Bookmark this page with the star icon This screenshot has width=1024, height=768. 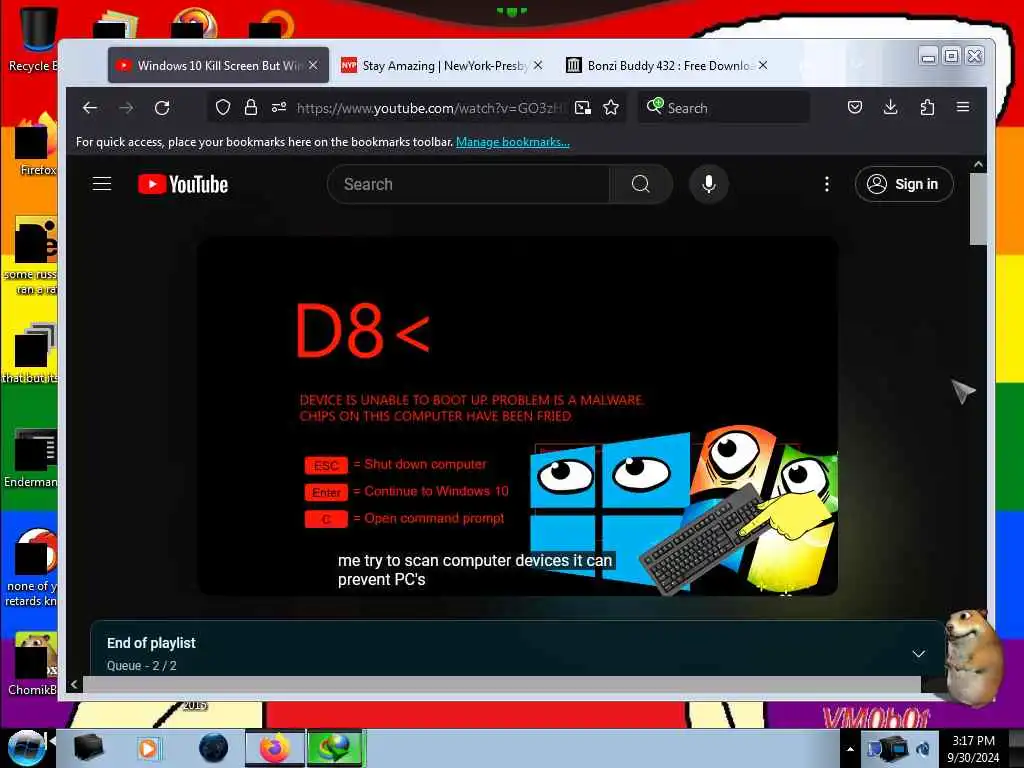coord(611,107)
